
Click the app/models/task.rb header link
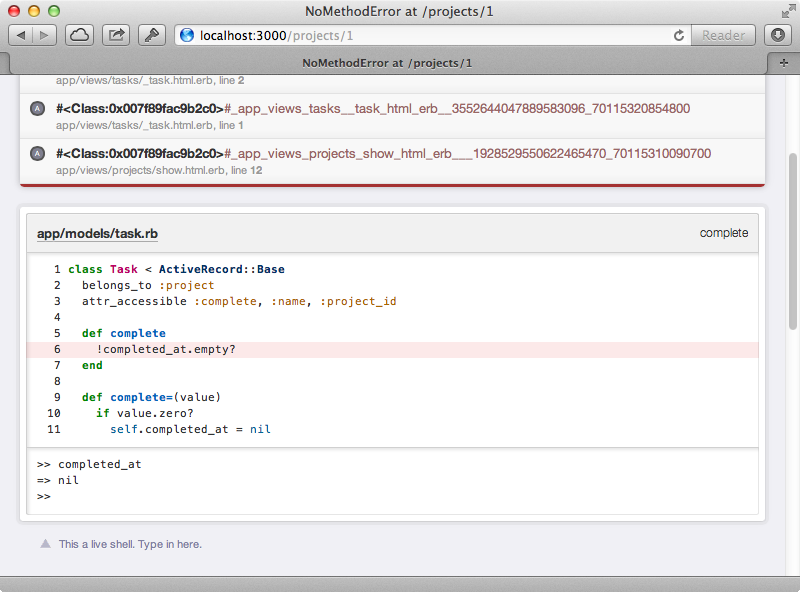click(96, 233)
